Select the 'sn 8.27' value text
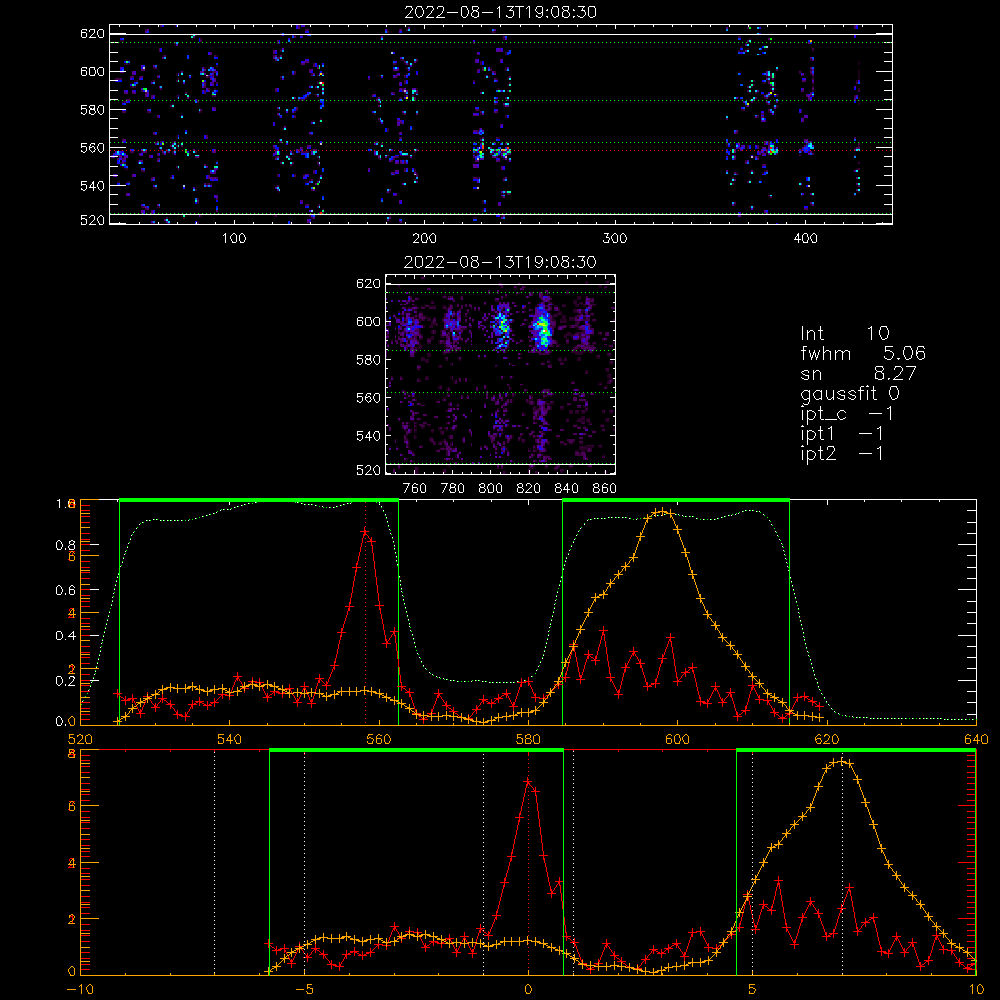The image size is (1000, 1000). 858,373
